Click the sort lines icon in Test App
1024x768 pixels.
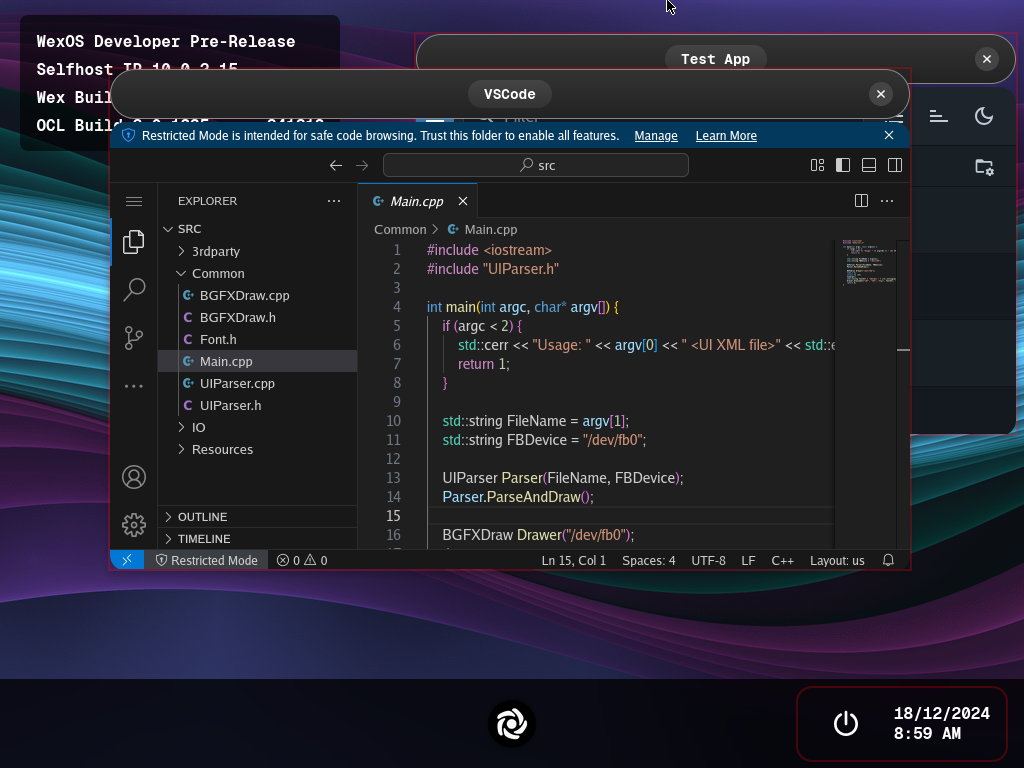938,116
